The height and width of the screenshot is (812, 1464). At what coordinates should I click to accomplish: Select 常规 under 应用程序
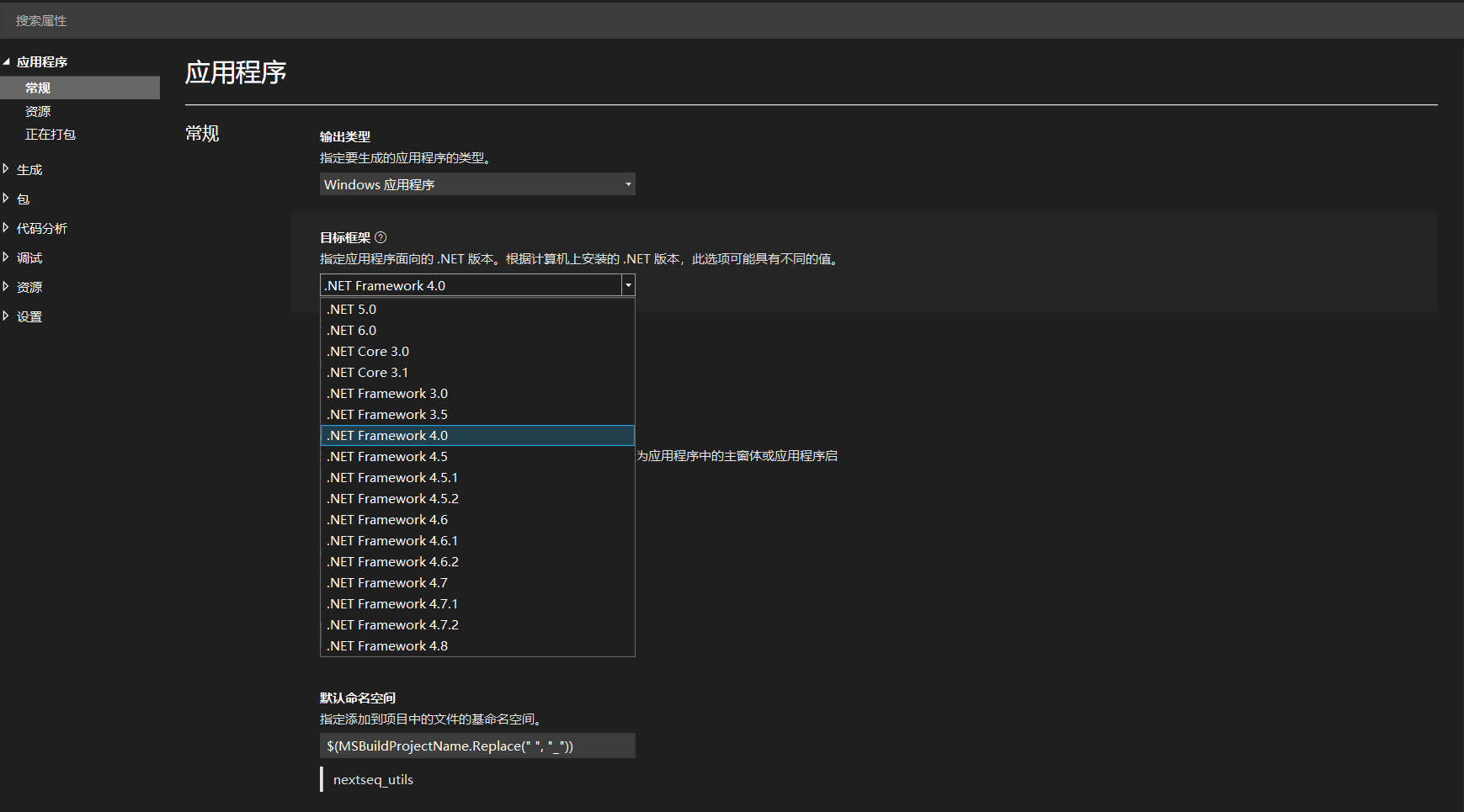80,88
